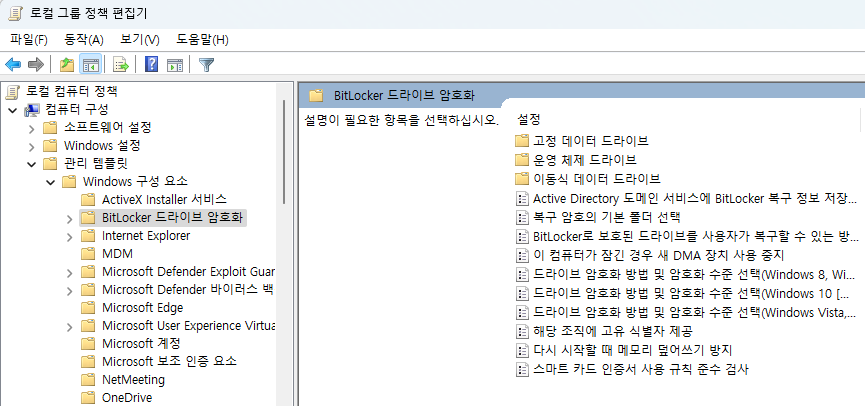Go forward with the gray right arrow

pyautogui.click(x=35, y=65)
